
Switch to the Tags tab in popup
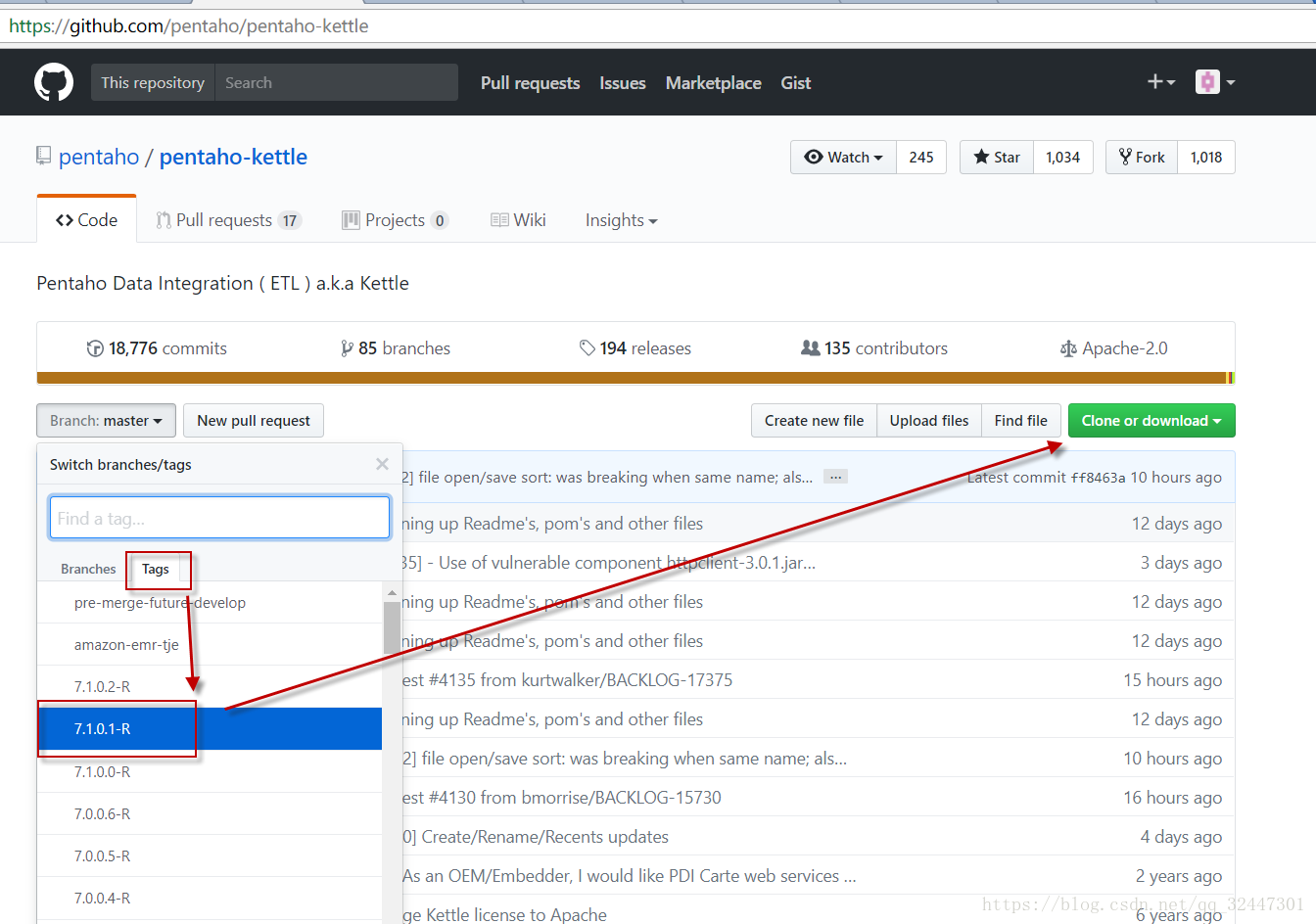coord(156,569)
